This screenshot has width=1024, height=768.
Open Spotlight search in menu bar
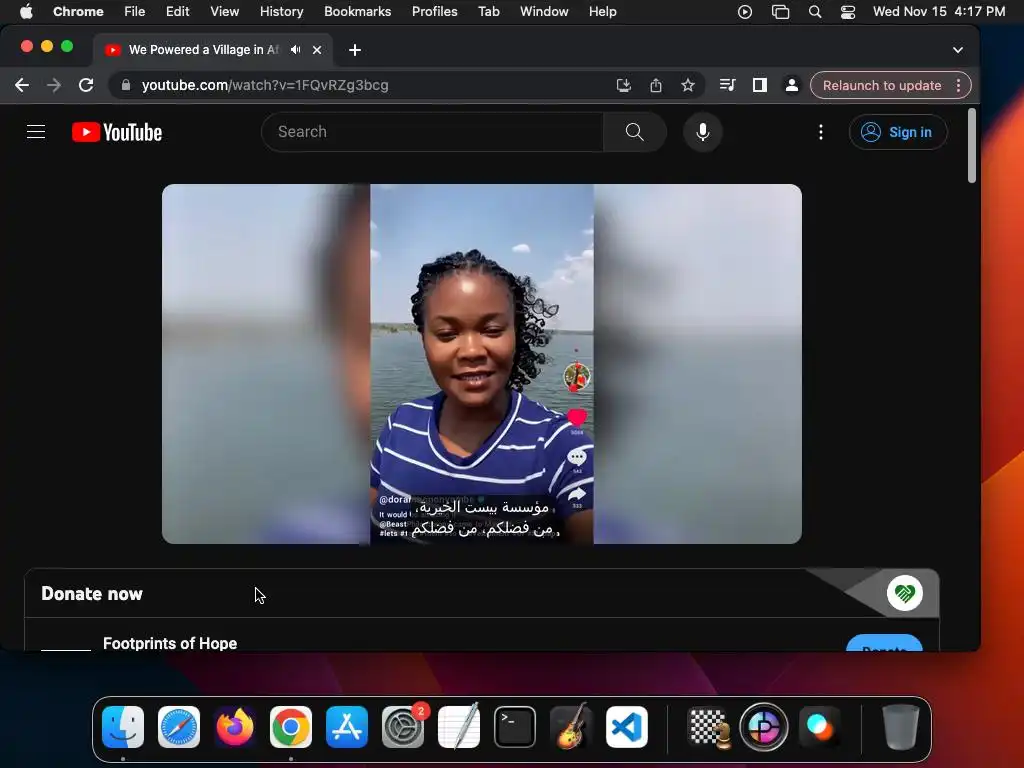click(814, 12)
